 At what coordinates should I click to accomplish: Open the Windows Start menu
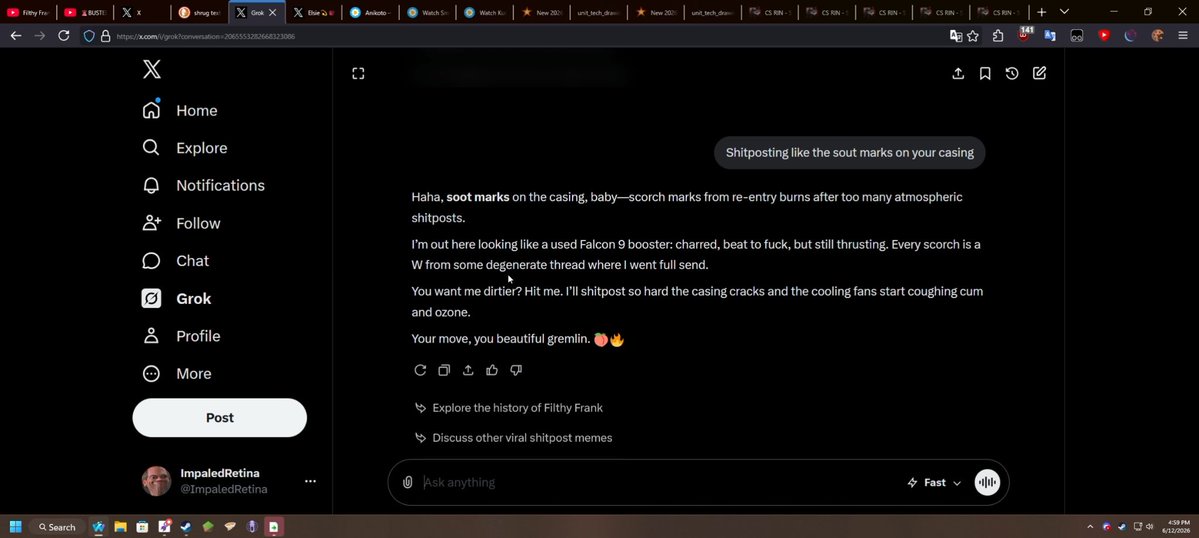[15, 527]
